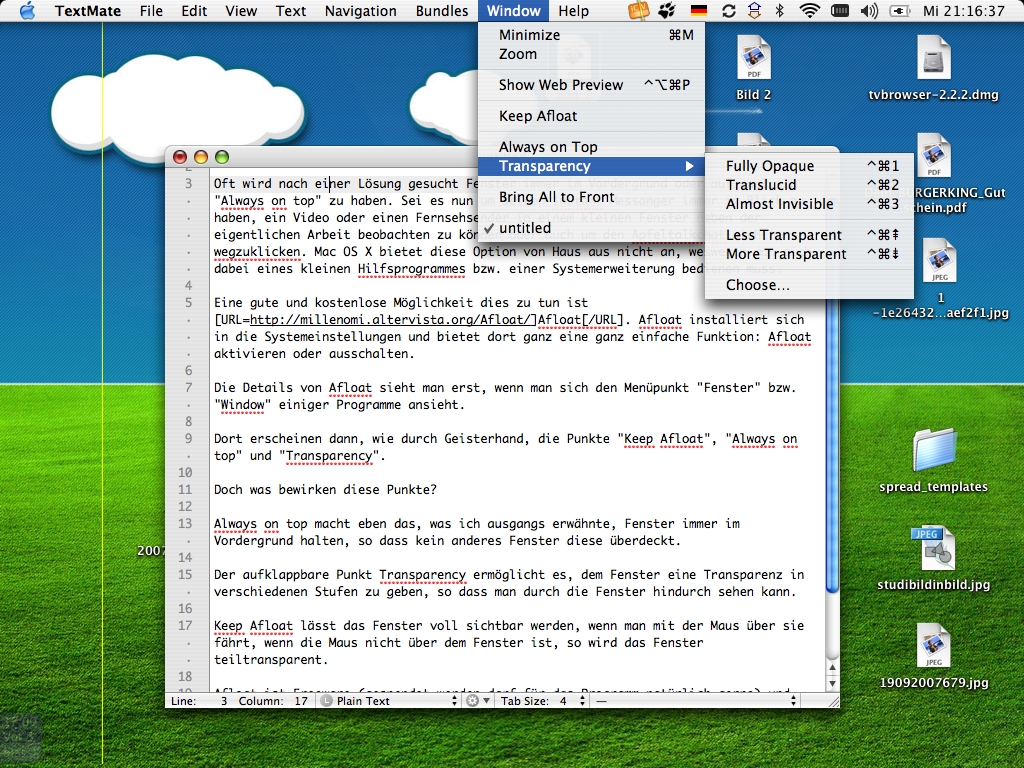Click the Column number value in status bar
The height and width of the screenshot is (768, 1024).
click(x=301, y=701)
